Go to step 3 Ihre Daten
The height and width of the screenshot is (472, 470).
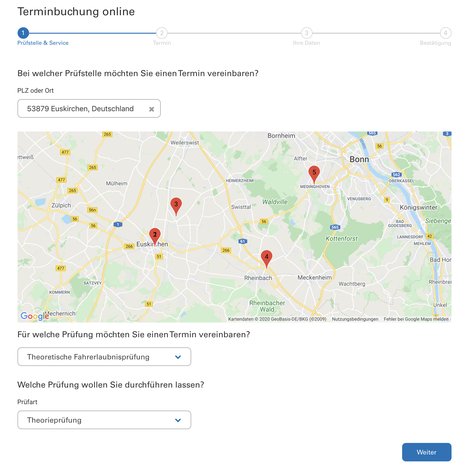tap(306, 33)
